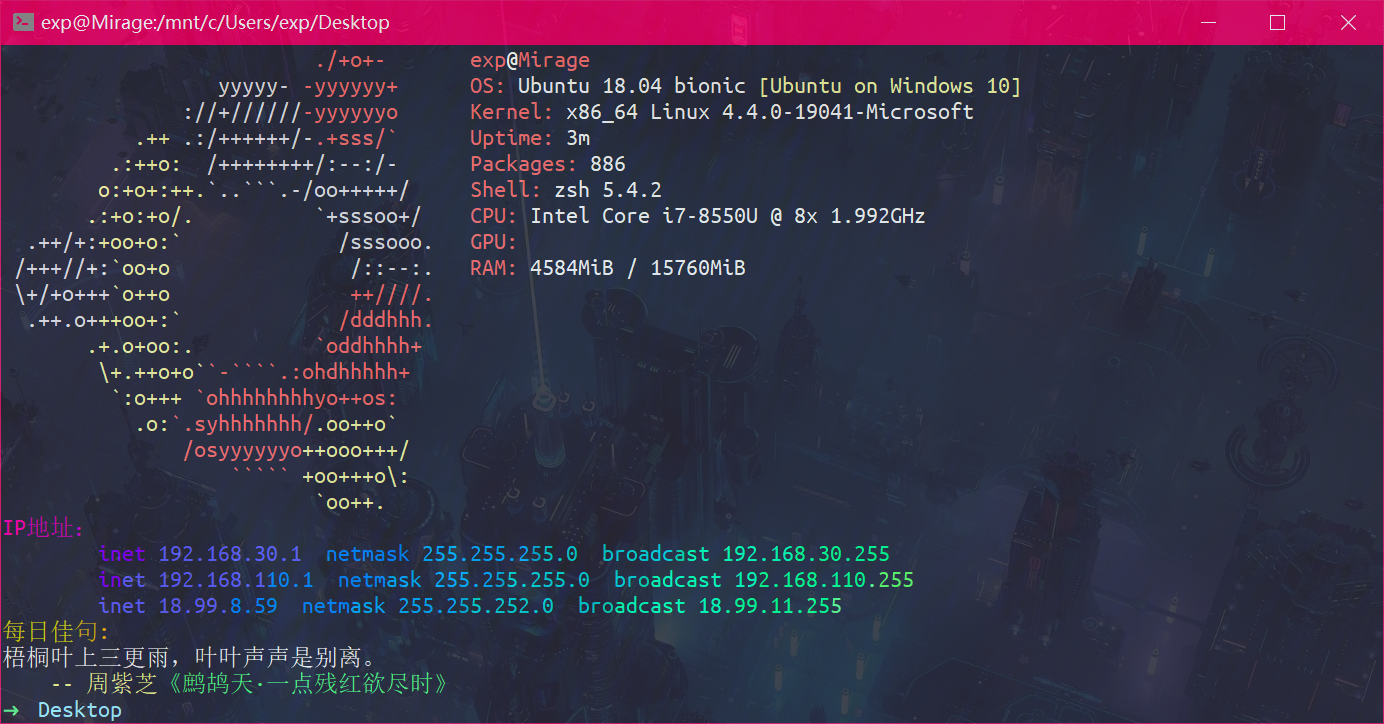
Task: Click the inet address 192.168.30.1
Action: coord(229,554)
